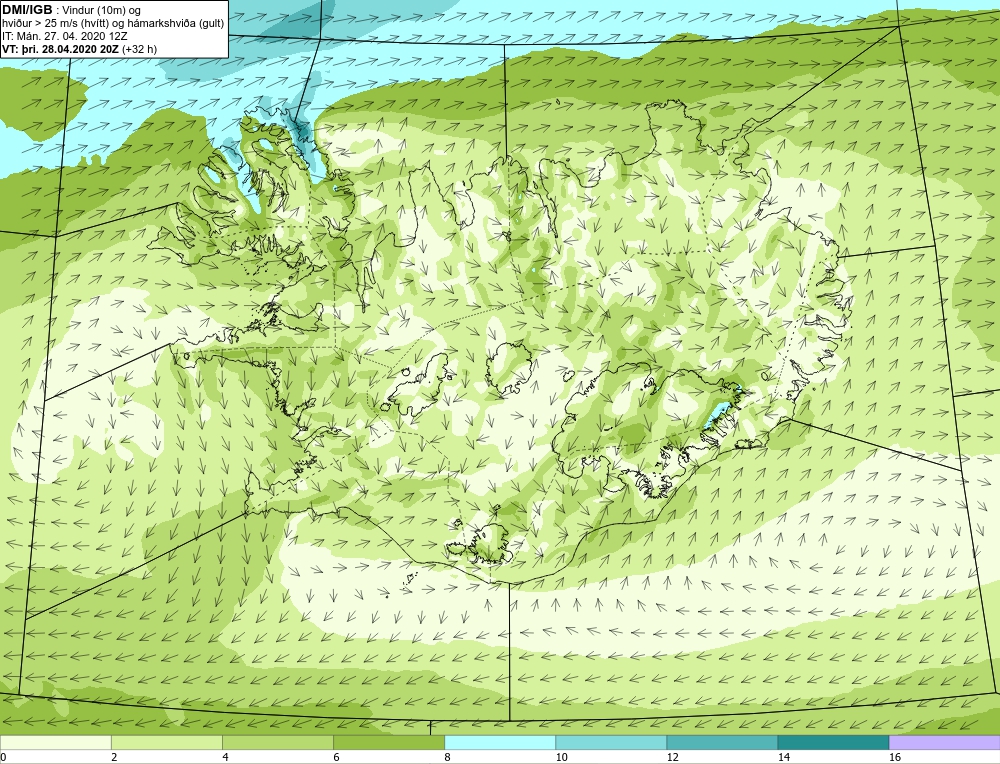
Task: Select the 14–16 m/s dark teal swatch
Action: [x=832, y=742]
